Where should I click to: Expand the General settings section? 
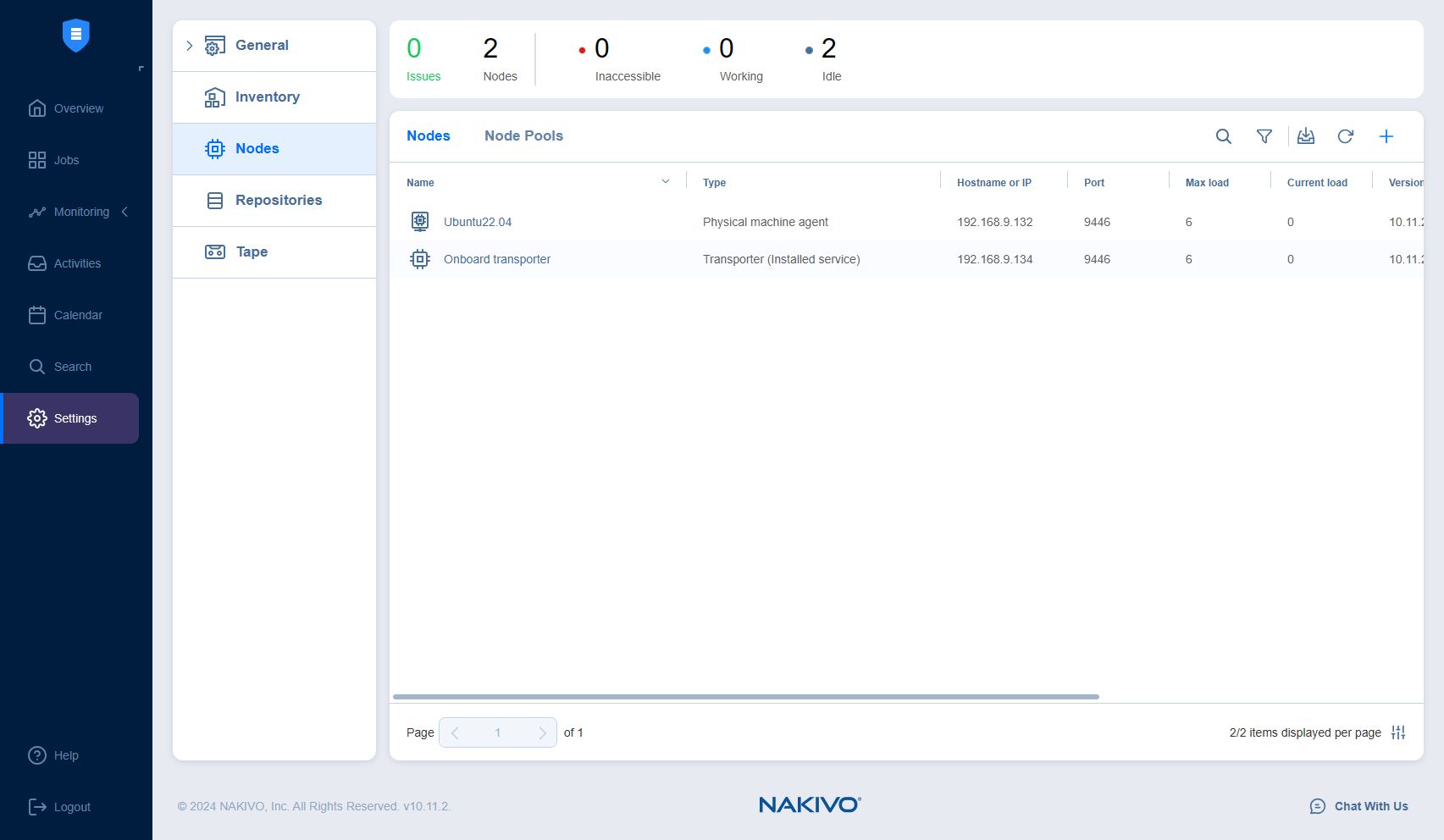tap(190, 46)
